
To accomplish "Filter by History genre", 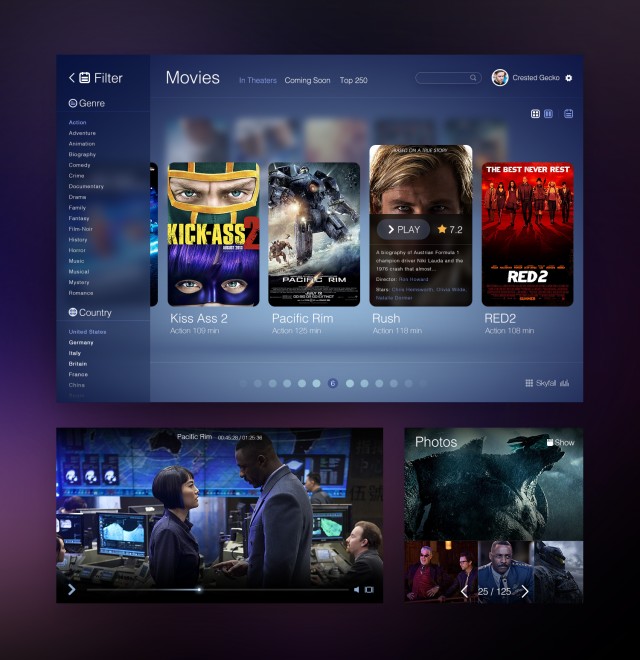I will (77, 240).
